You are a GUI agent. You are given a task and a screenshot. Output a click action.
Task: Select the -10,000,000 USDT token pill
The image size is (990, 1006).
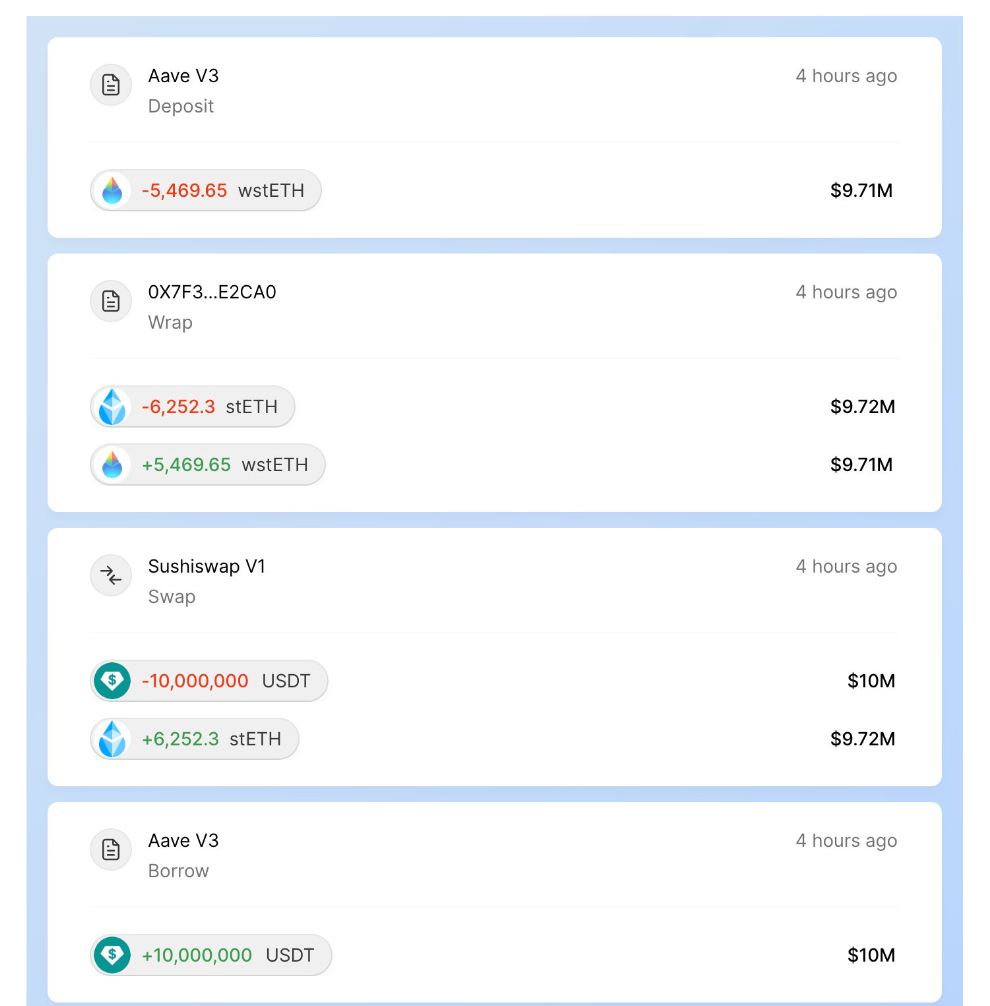click(x=209, y=681)
